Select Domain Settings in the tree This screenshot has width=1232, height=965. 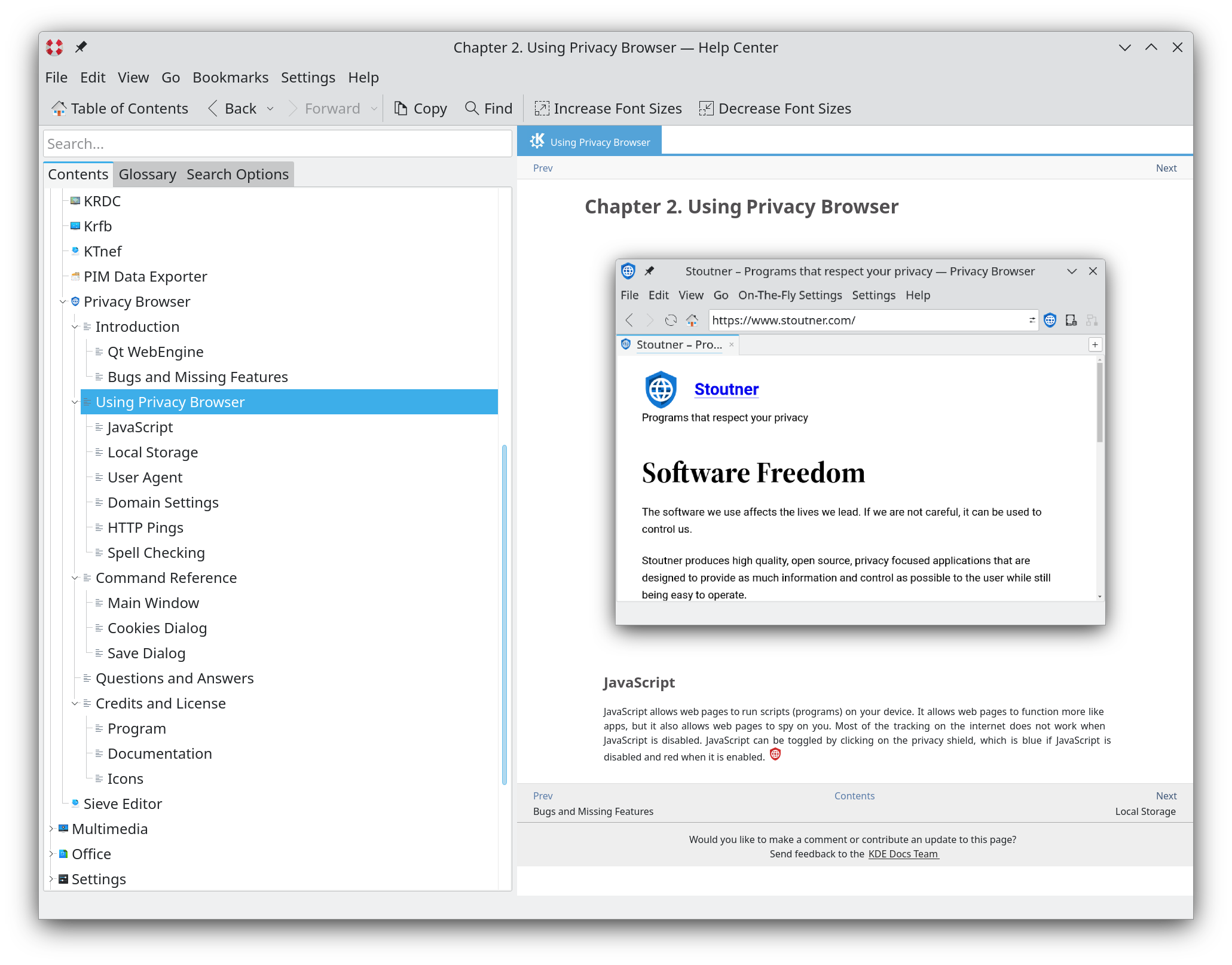163,503
